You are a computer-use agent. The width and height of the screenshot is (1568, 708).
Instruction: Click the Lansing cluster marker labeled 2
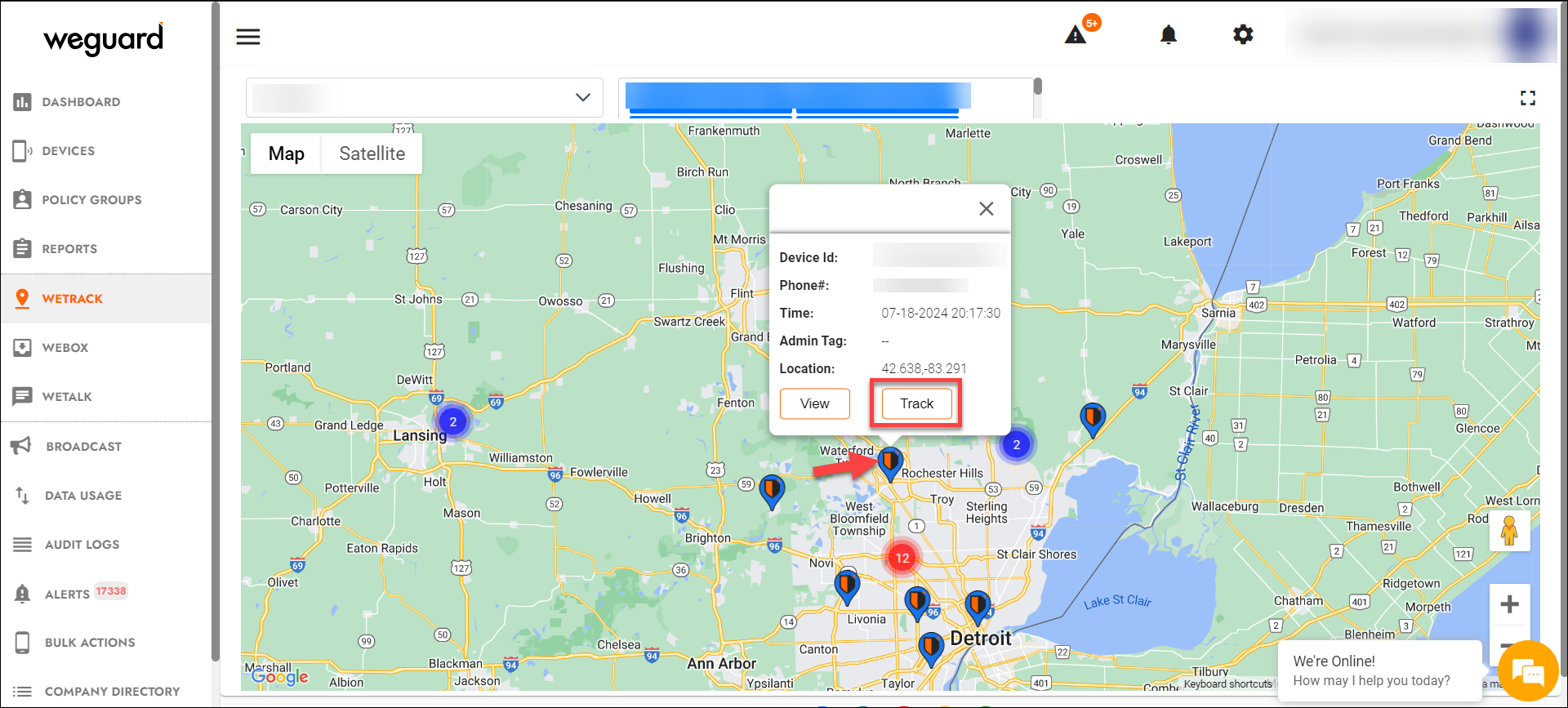[x=453, y=422]
